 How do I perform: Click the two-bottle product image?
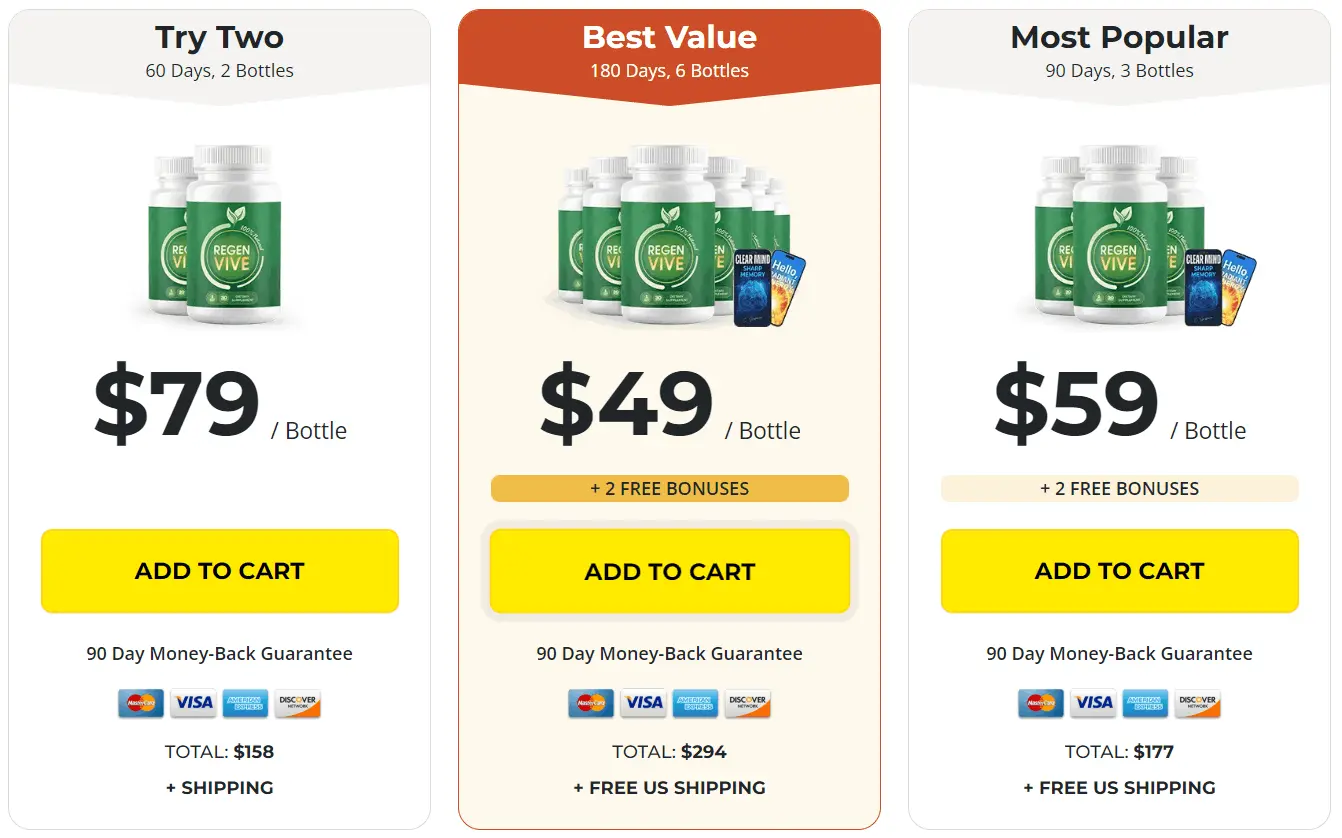point(218,235)
